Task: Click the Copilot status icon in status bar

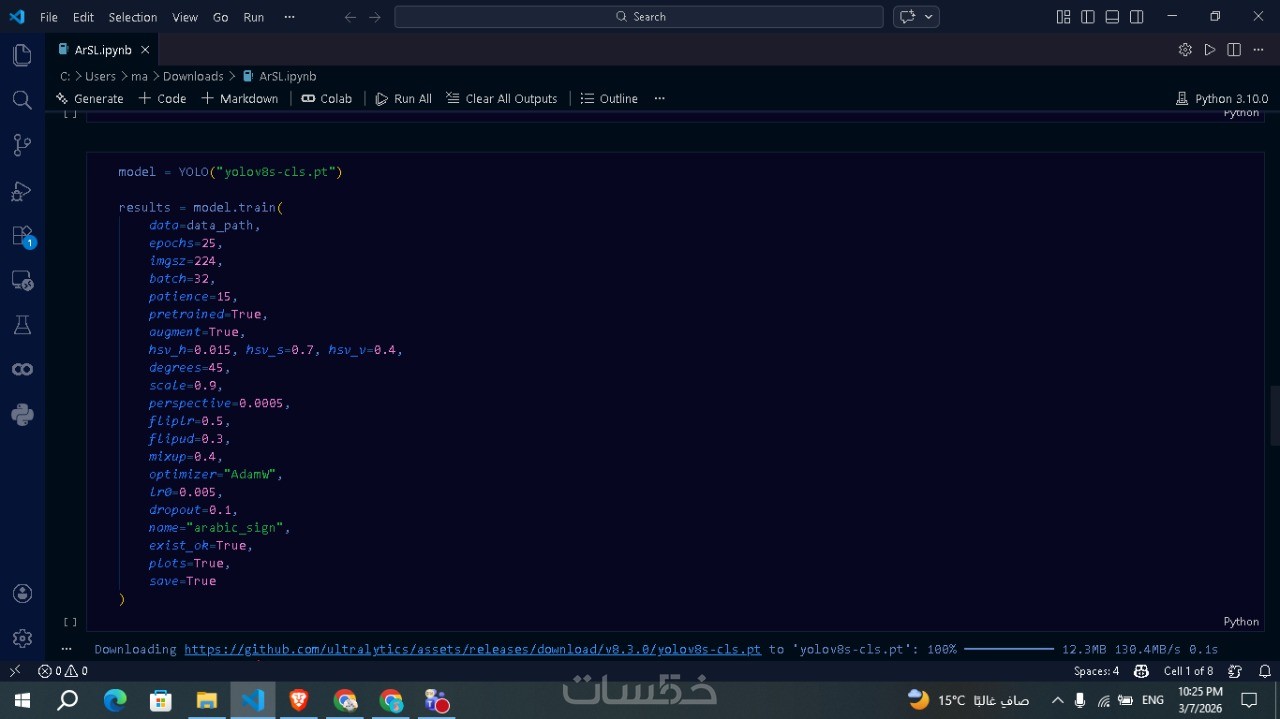Action: [1141, 671]
